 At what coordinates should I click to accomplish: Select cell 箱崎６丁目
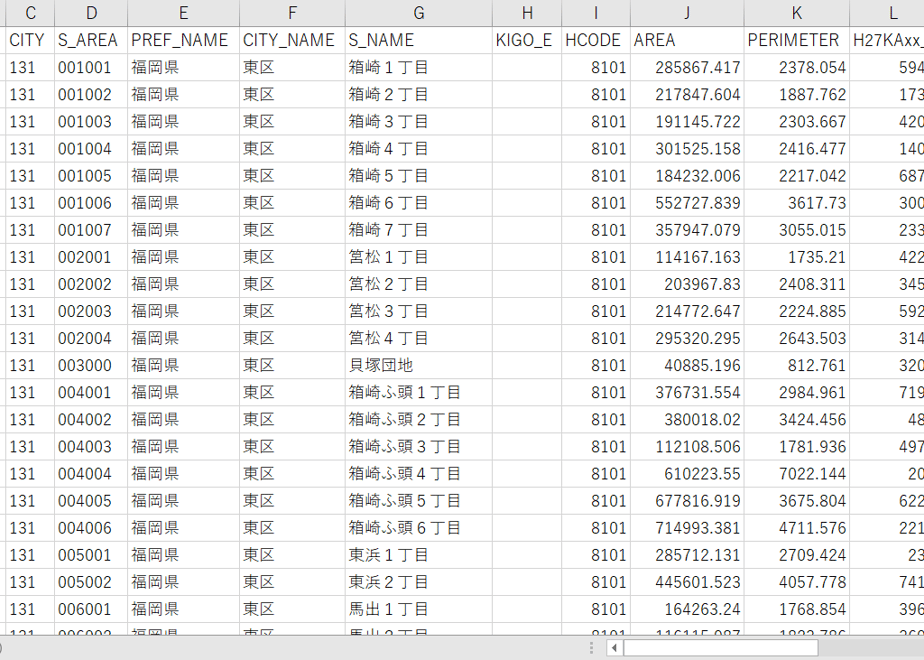[x=418, y=203]
